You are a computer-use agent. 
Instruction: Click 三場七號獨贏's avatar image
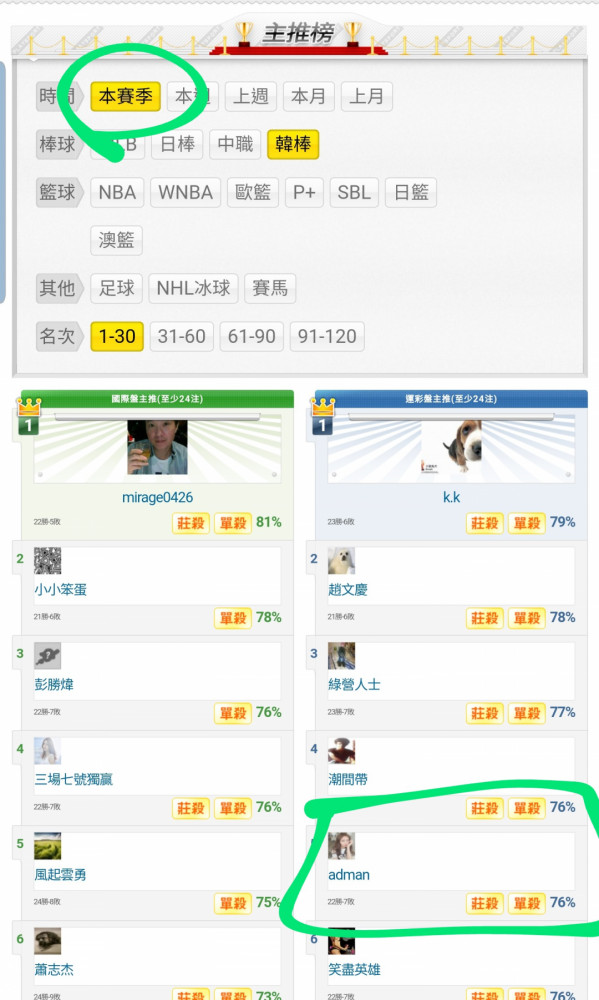click(47, 751)
